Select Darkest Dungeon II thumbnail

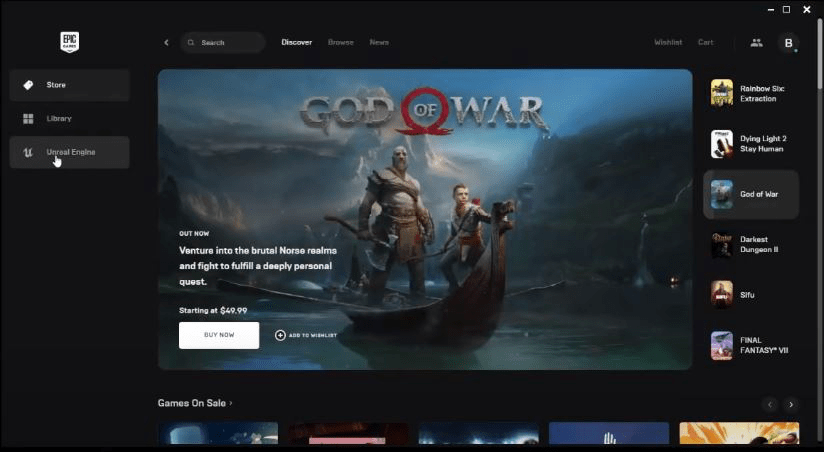pos(722,244)
